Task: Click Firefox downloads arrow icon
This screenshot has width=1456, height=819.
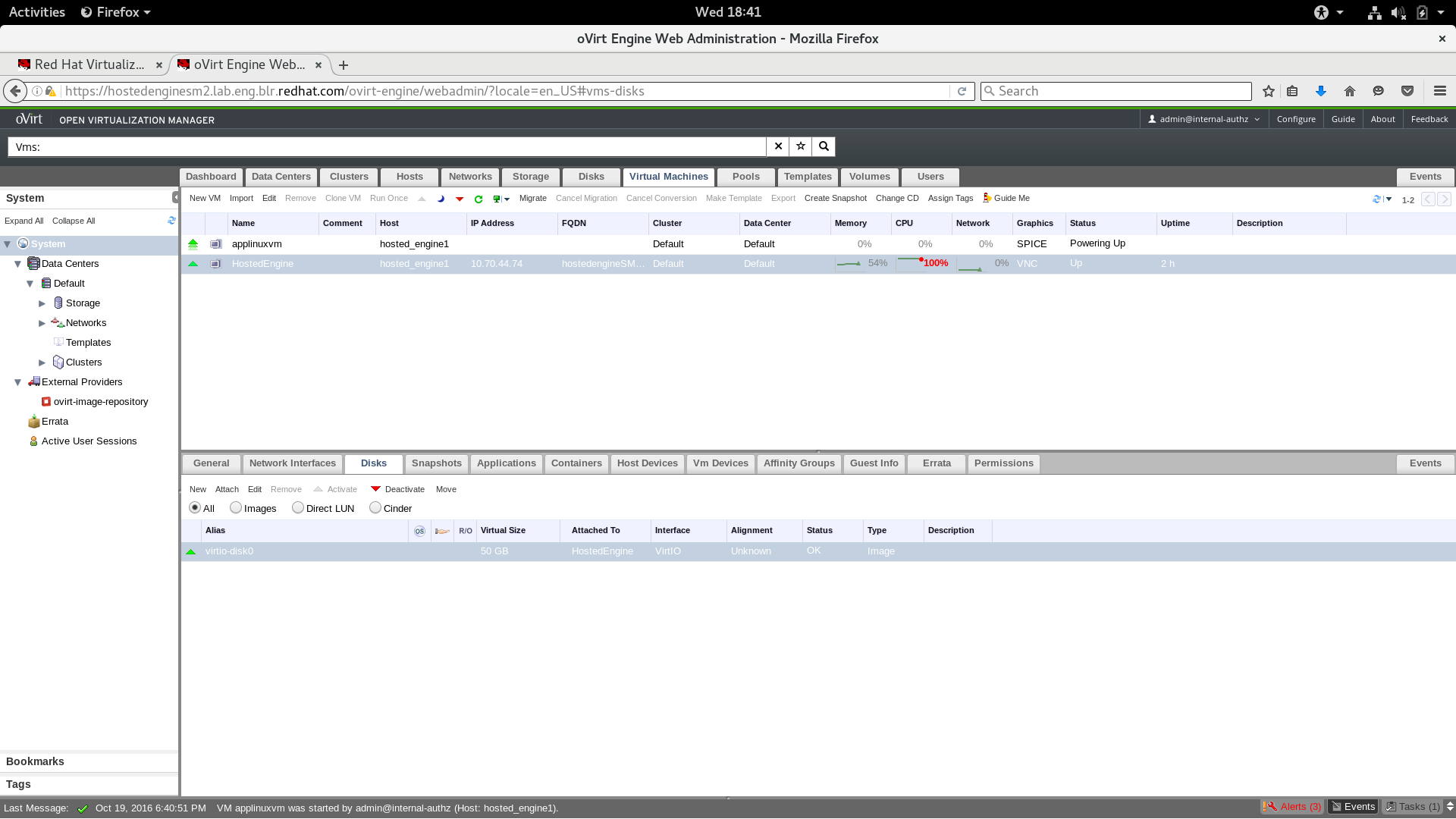Action: point(1320,91)
